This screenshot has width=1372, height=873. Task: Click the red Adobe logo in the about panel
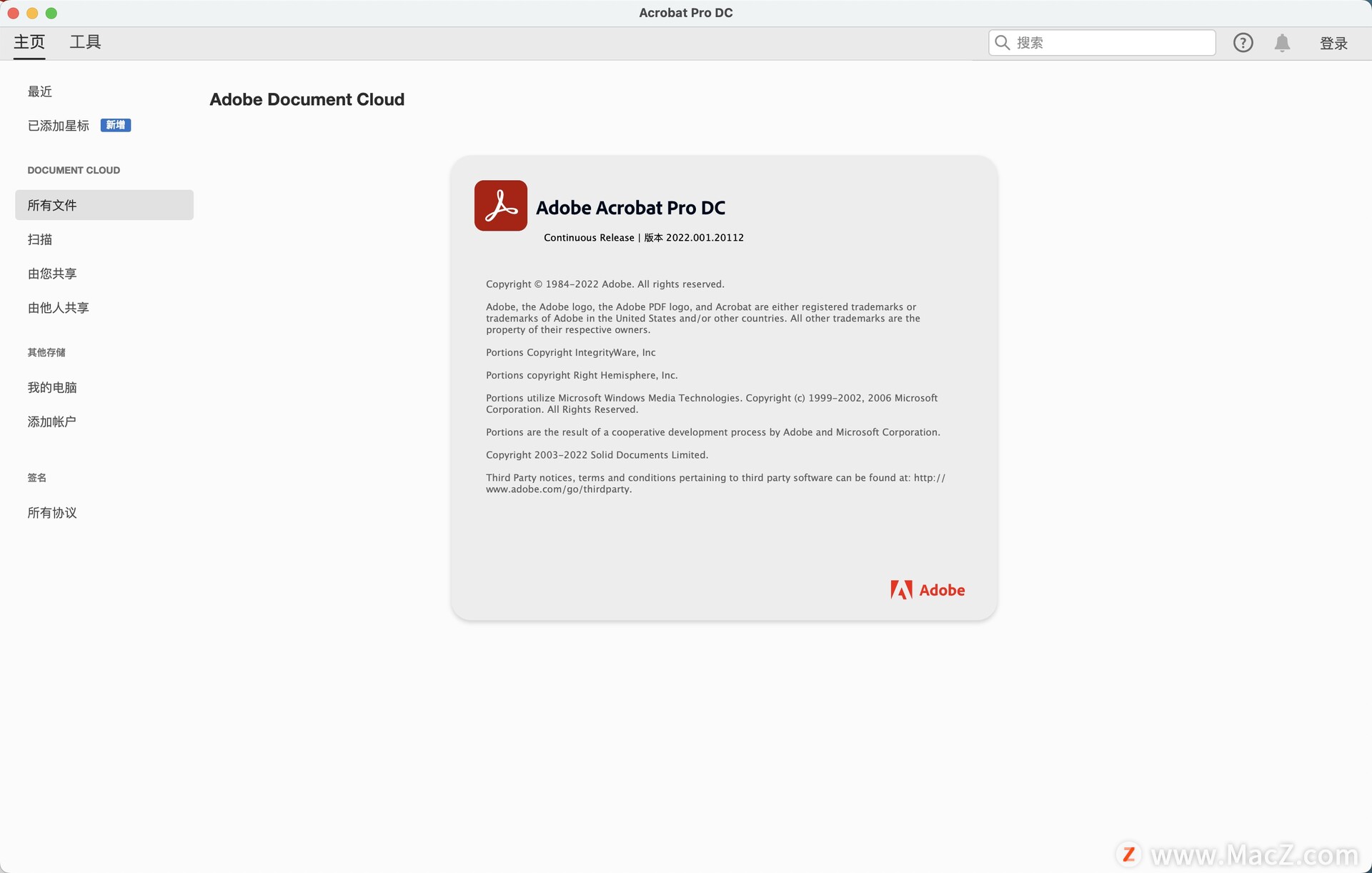pos(928,590)
